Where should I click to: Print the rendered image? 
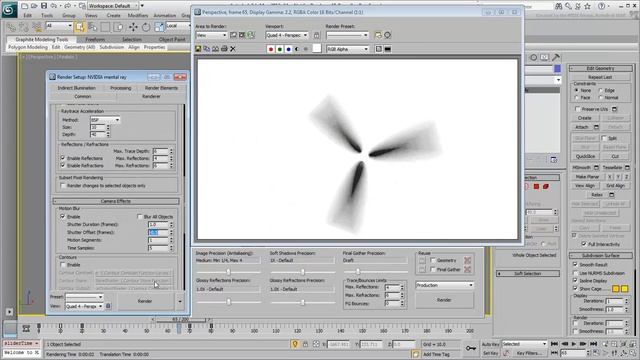tap(224, 49)
